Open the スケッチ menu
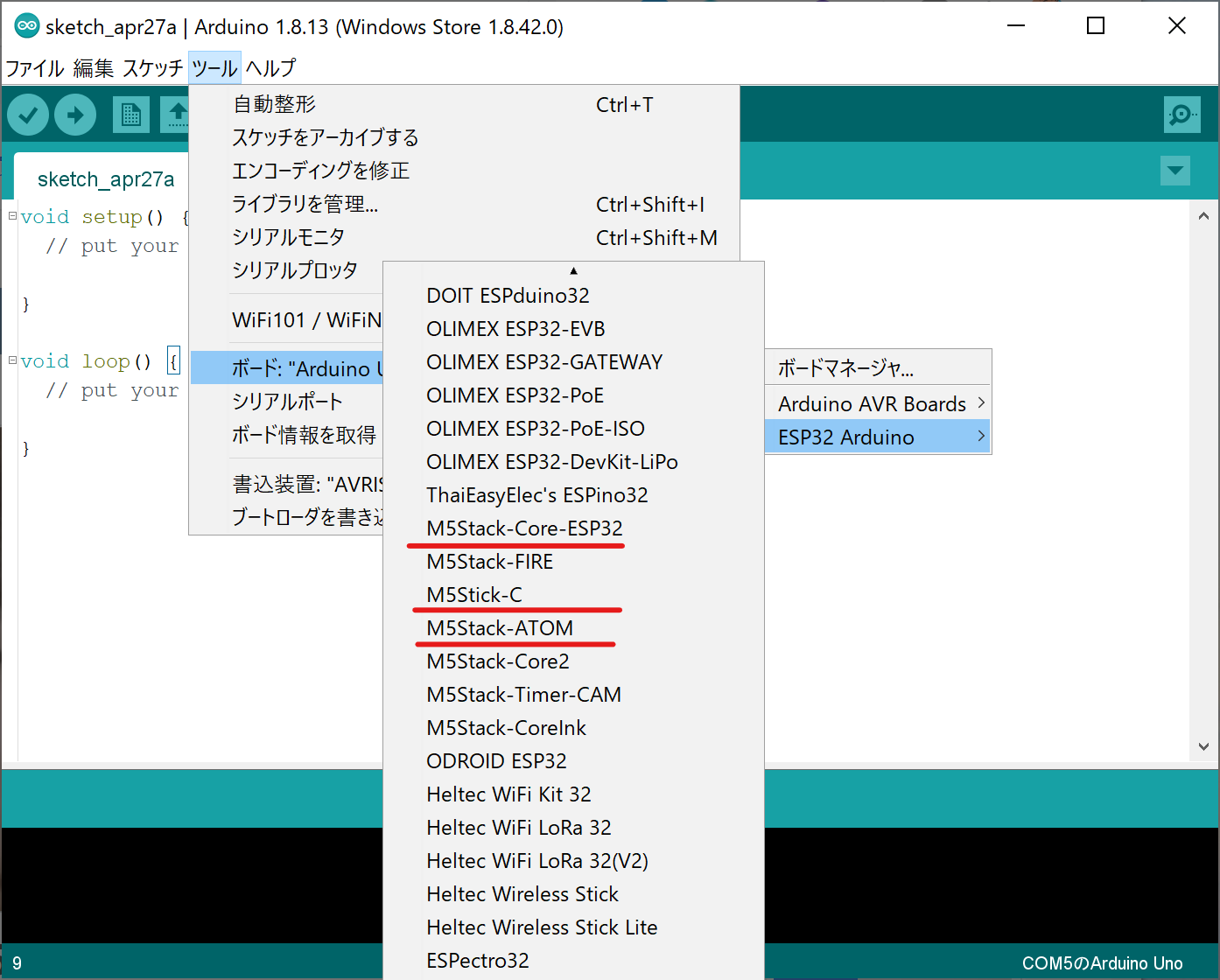This screenshot has width=1220, height=980. click(x=152, y=68)
